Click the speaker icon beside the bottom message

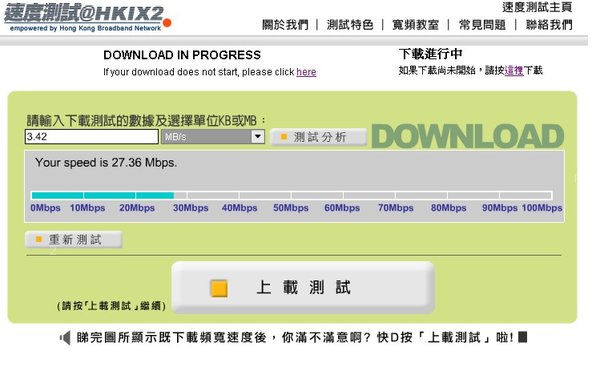click(65, 338)
